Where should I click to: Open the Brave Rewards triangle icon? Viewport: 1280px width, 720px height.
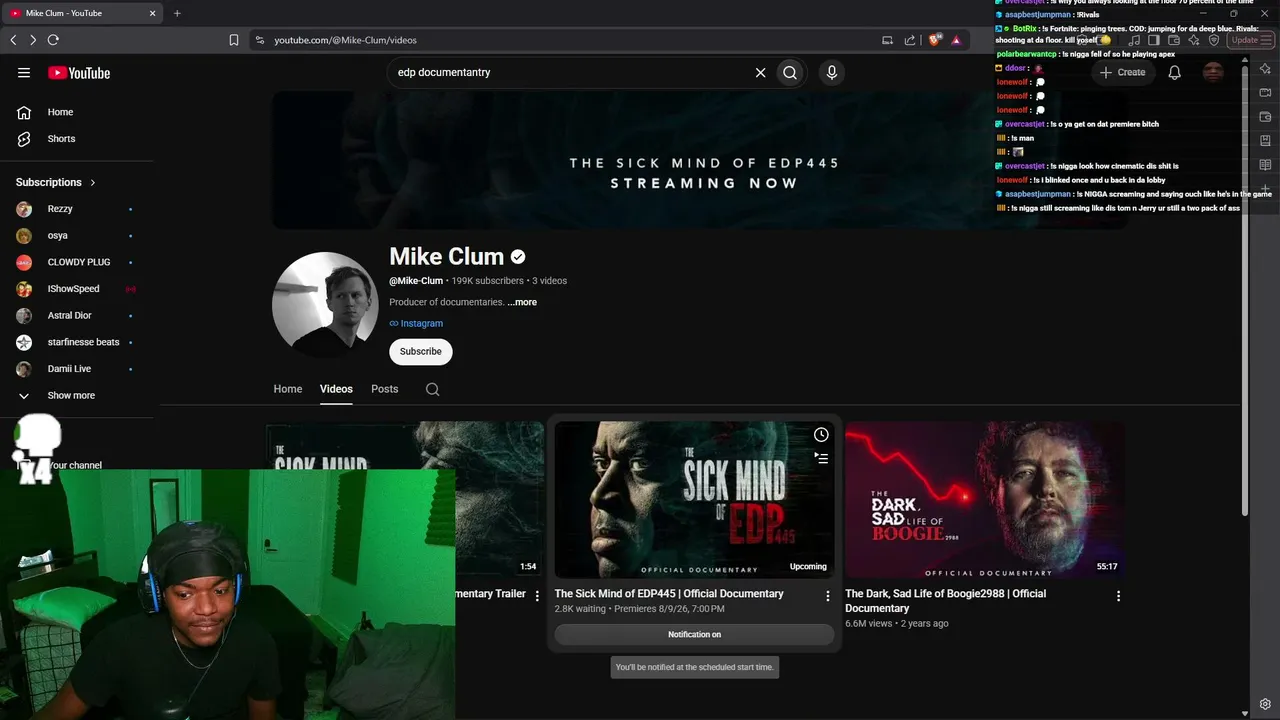tap(956, 40)
